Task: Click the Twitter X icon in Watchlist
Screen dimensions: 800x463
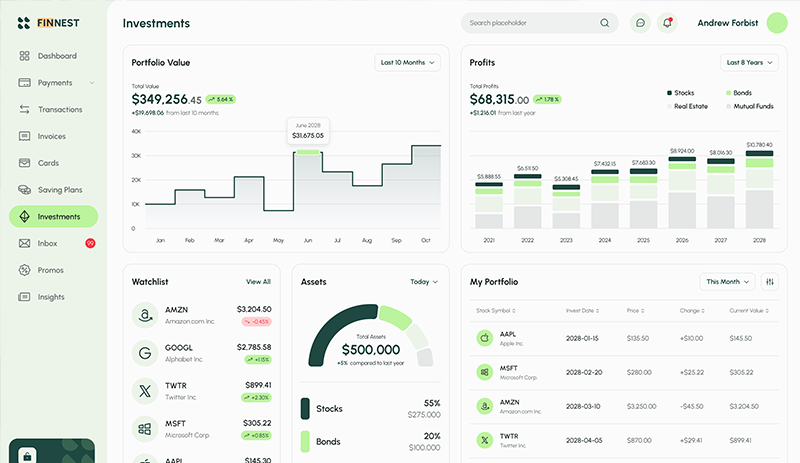Action: tap(145, 391)
